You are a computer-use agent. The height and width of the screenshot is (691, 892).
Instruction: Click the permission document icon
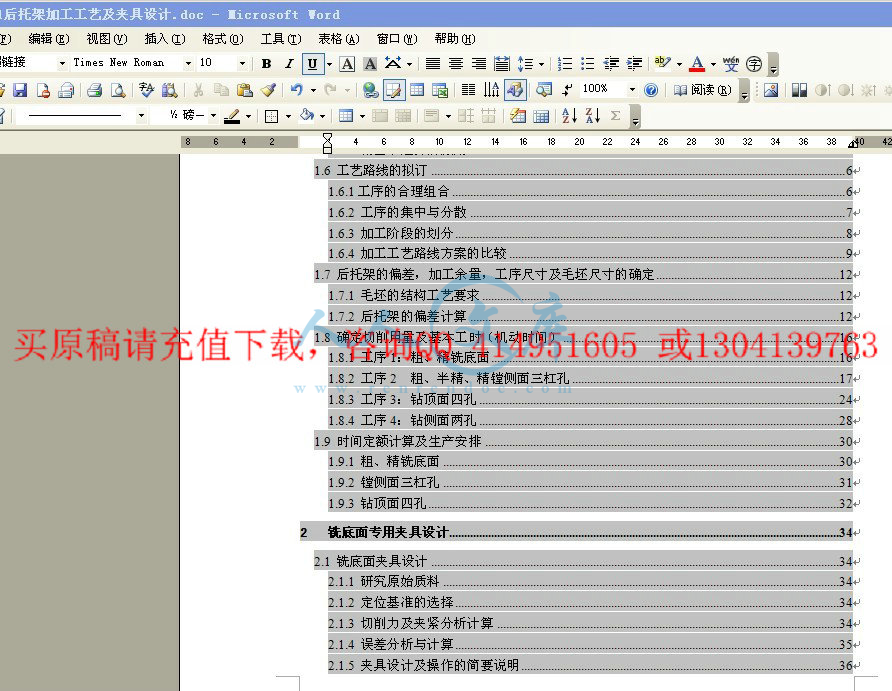tap(43, 90)
